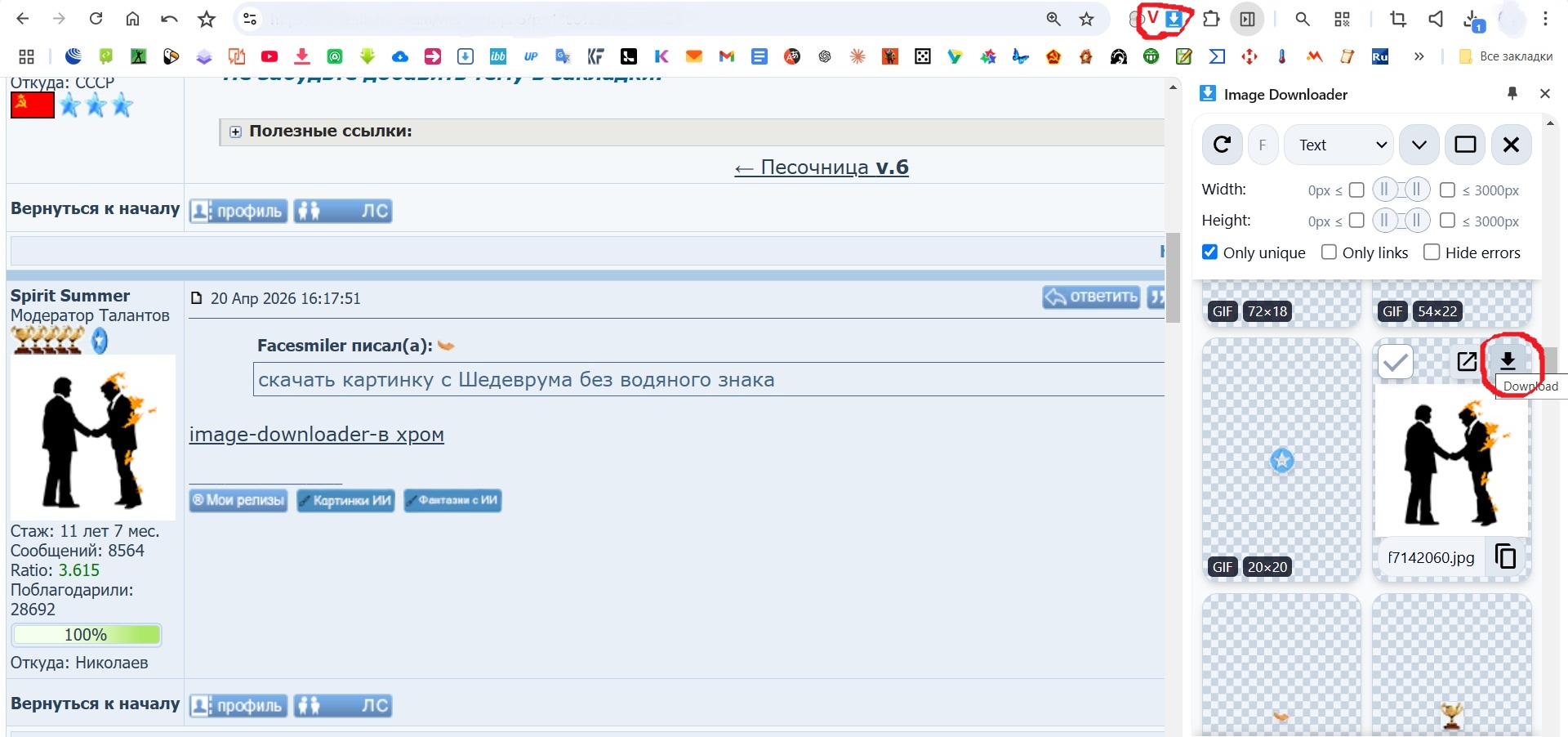
Task: Open the browser three-dot menu
Action: click(1545, 19)
